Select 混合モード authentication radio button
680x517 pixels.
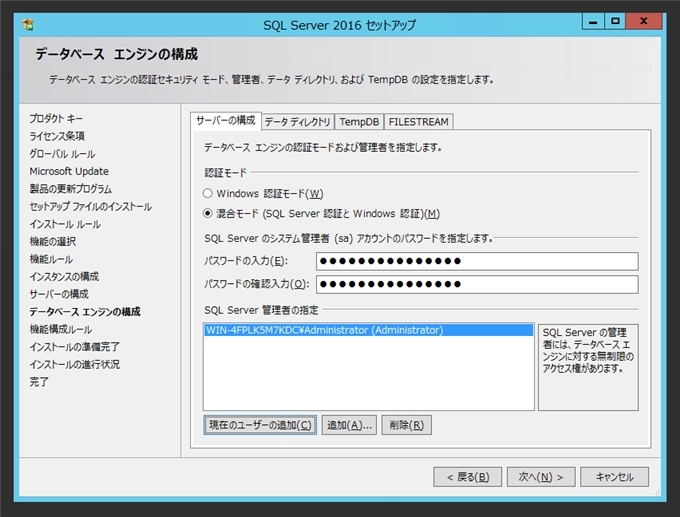(208, 213)
